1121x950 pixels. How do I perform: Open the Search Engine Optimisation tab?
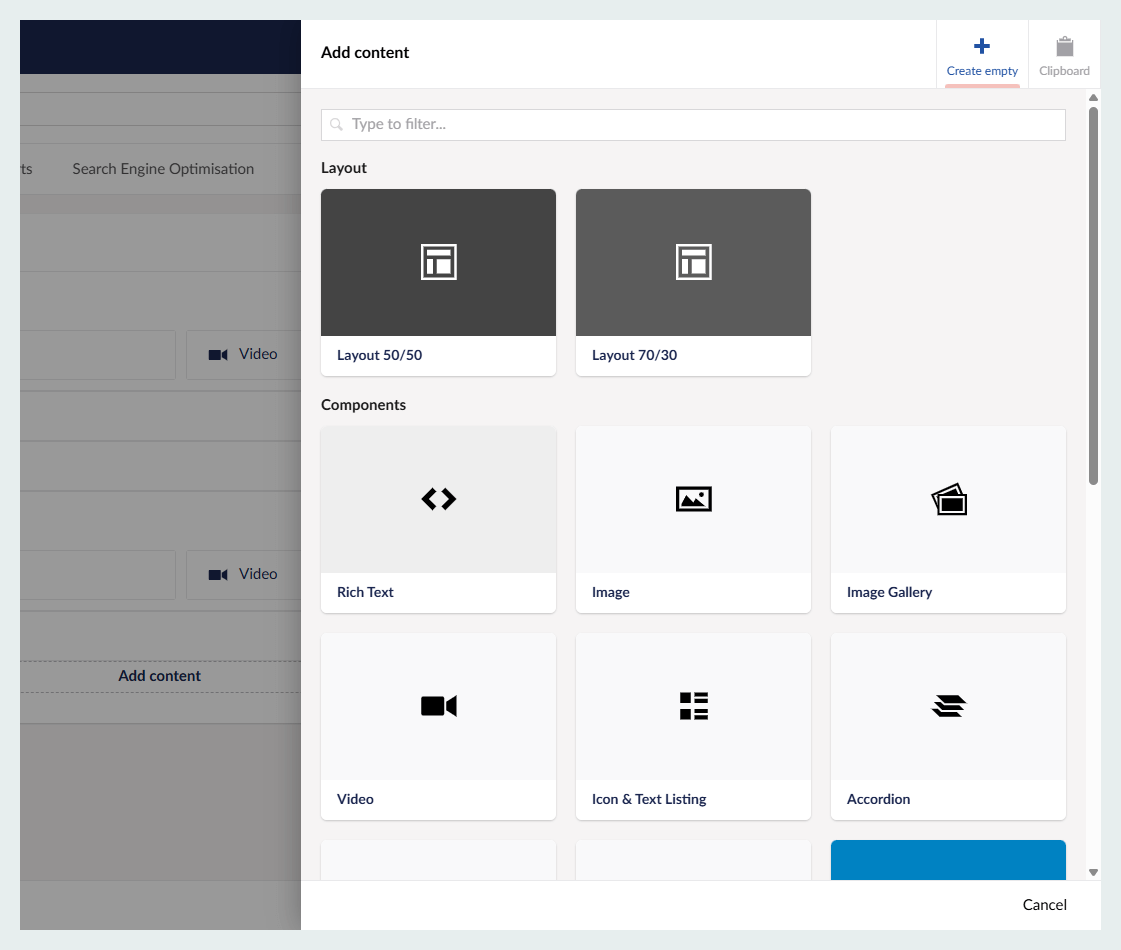click(163, 169)
